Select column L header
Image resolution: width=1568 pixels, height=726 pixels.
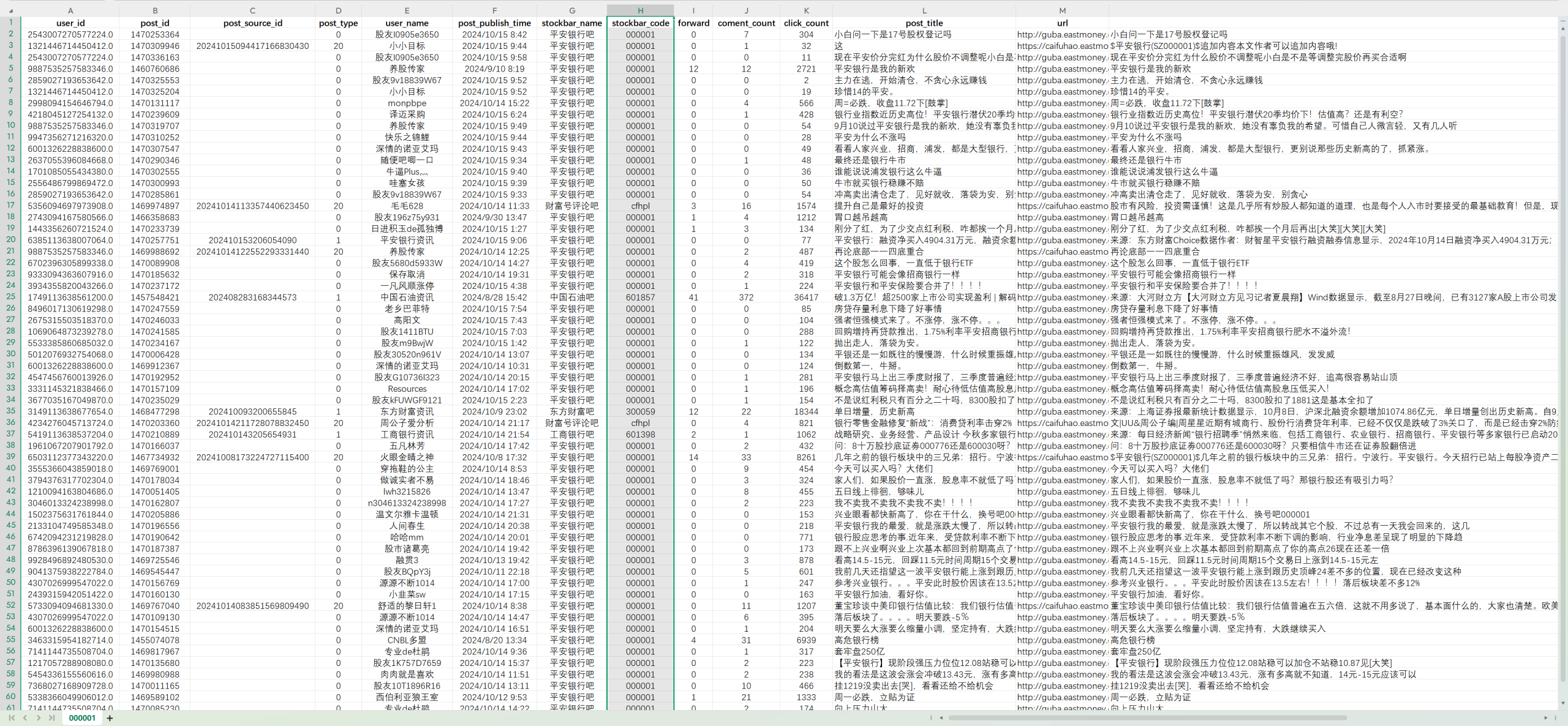point(924,10)
